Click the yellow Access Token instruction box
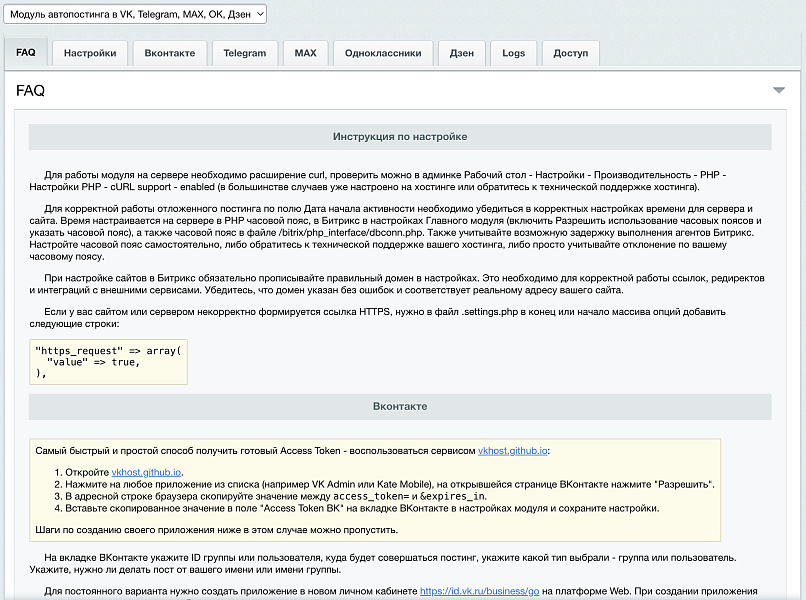The image size is (806, 600). [x=375, y=490]
